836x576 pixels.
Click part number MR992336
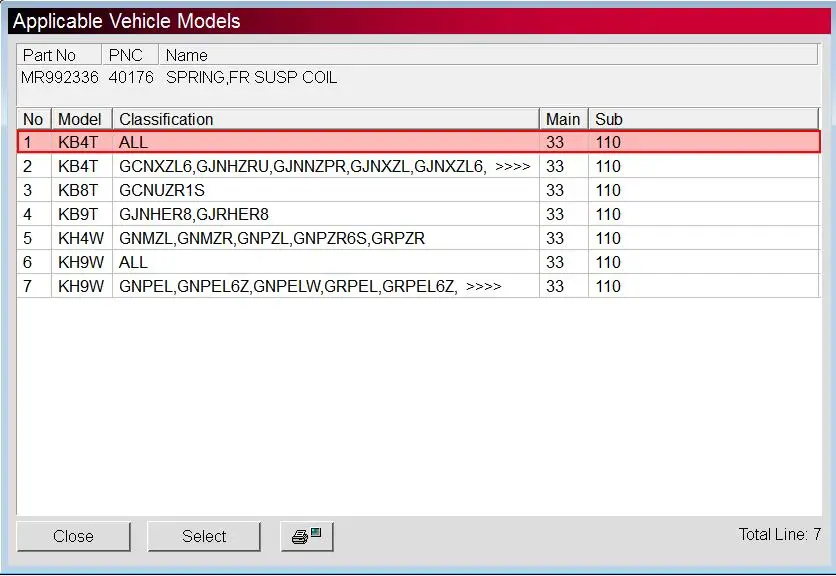coord(60,78)
